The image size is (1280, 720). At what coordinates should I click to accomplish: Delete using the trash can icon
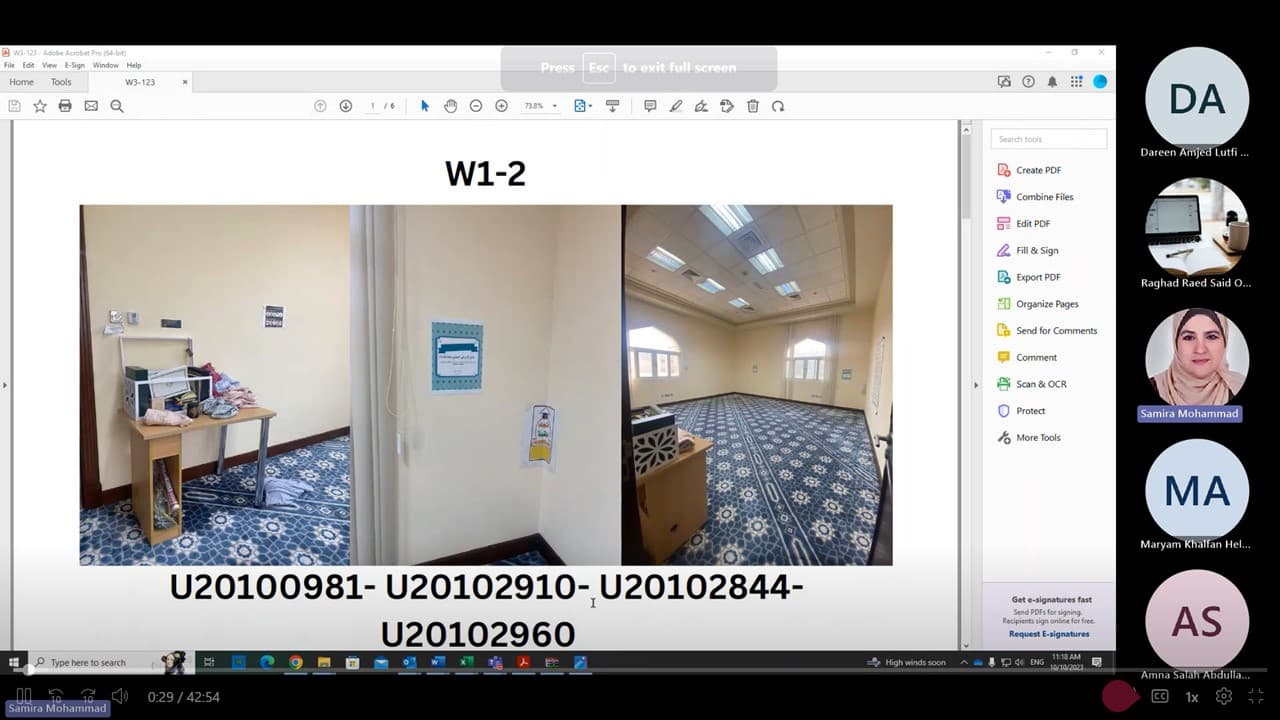click(x=753, y=106)
